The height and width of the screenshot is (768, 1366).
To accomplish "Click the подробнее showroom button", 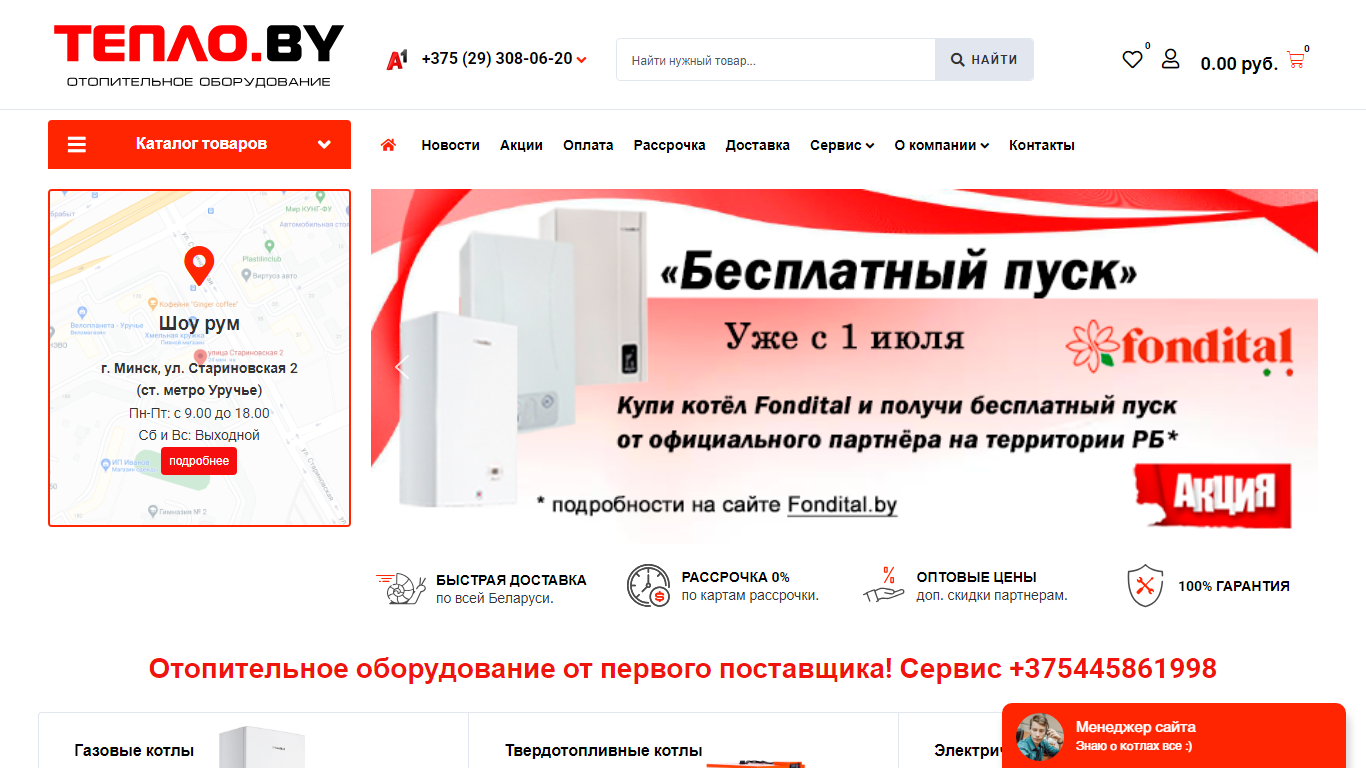I will click(199, 461).
